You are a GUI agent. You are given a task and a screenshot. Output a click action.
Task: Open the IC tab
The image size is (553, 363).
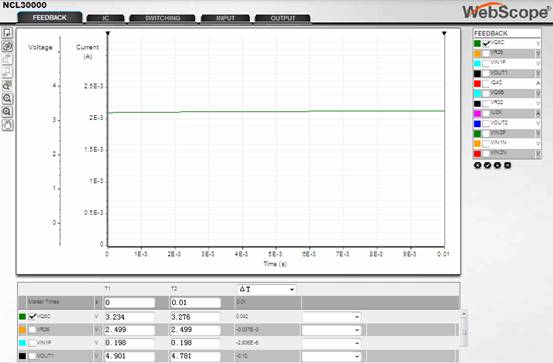pos(105,18)
